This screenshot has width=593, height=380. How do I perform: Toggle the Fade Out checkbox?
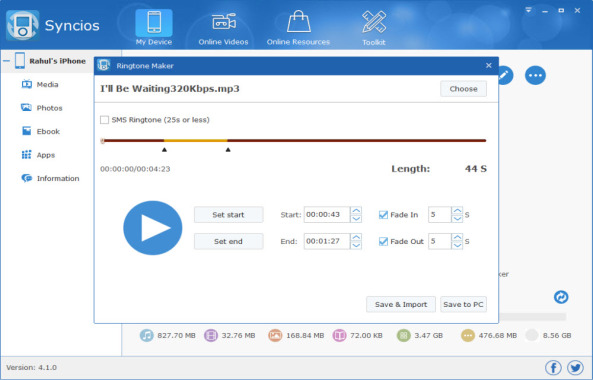[383, 241]
